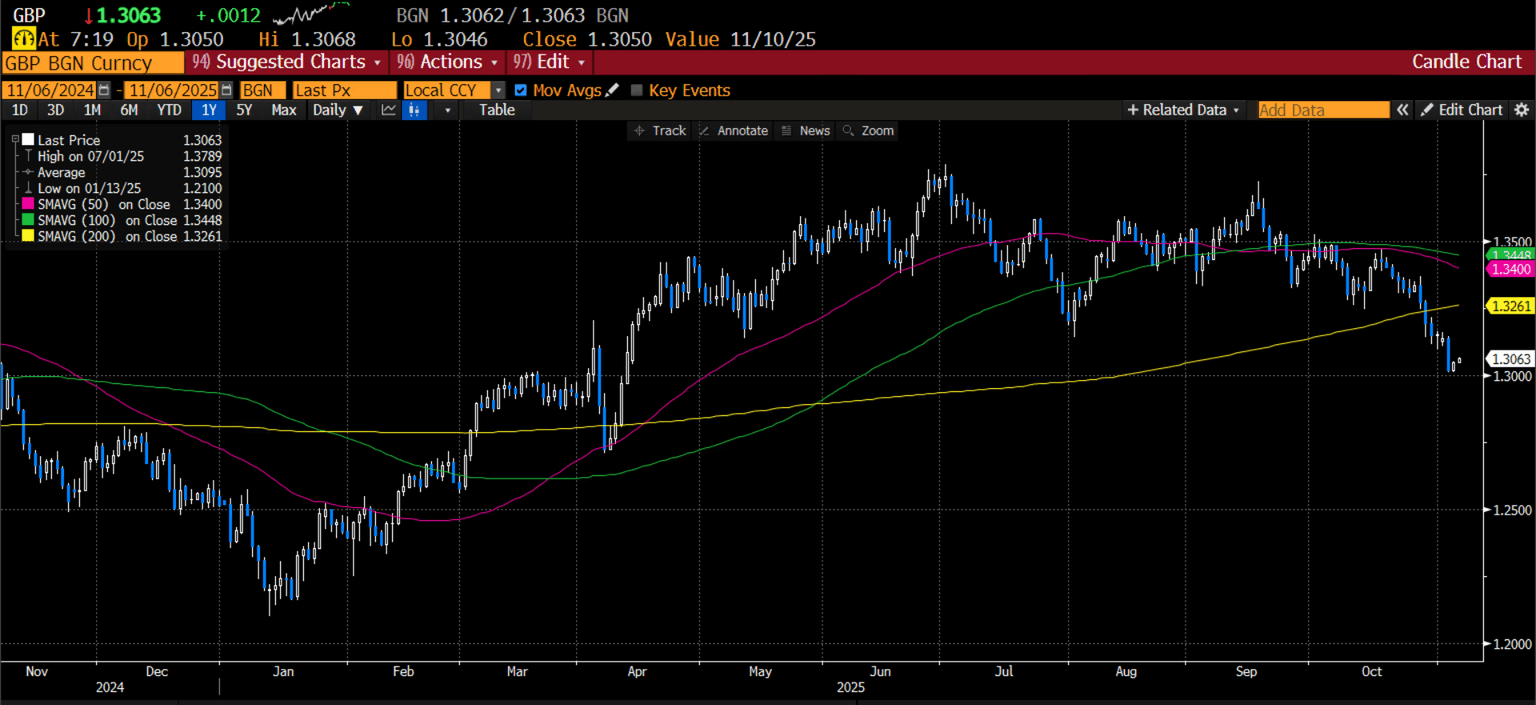Open the calendar picker beside 11/06/2024
Screen dimensions: 1536x705
[x=104, y=90]
